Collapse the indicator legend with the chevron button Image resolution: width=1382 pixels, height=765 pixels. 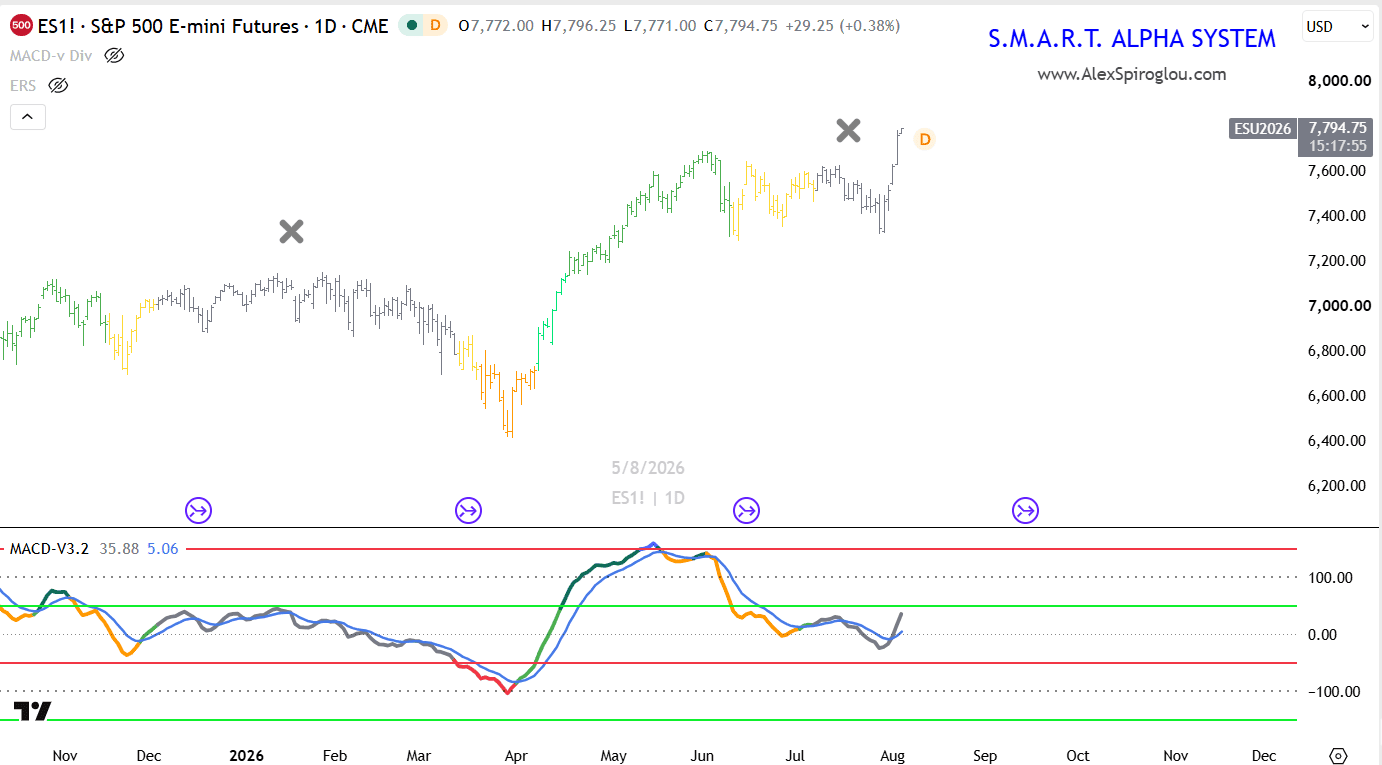(x=28, y=117)
